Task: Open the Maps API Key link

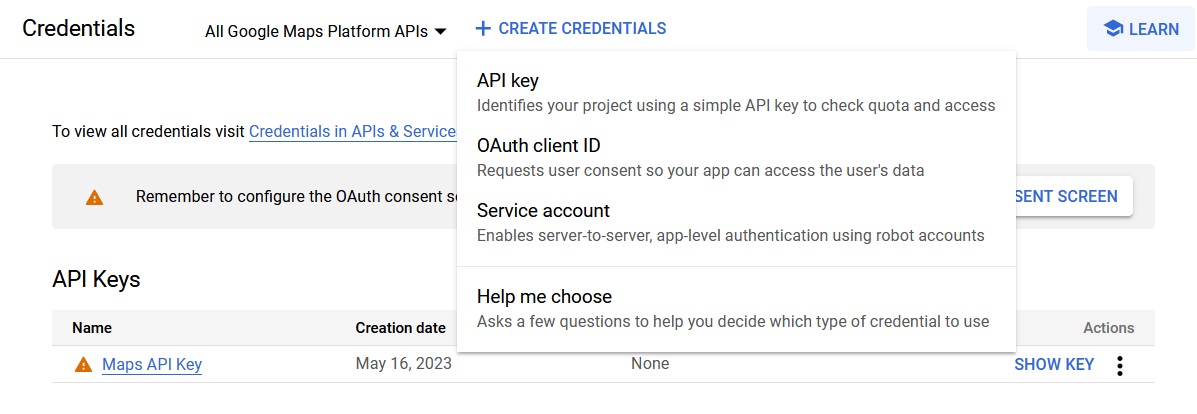Action: tap(152, 365)
